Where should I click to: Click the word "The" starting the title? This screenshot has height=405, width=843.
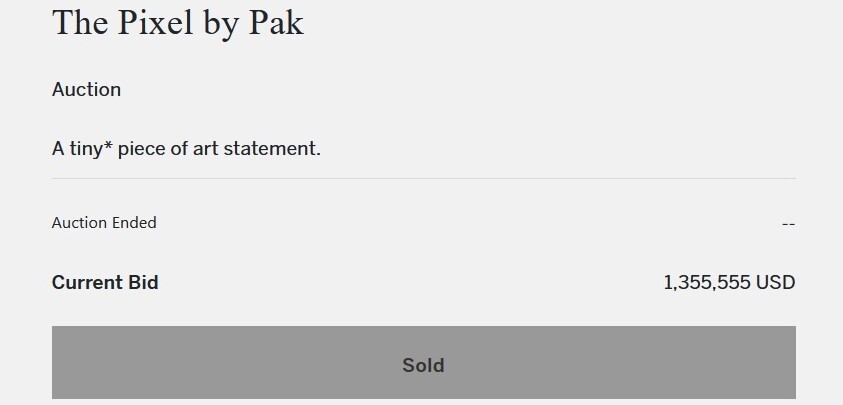pos(79,22)
